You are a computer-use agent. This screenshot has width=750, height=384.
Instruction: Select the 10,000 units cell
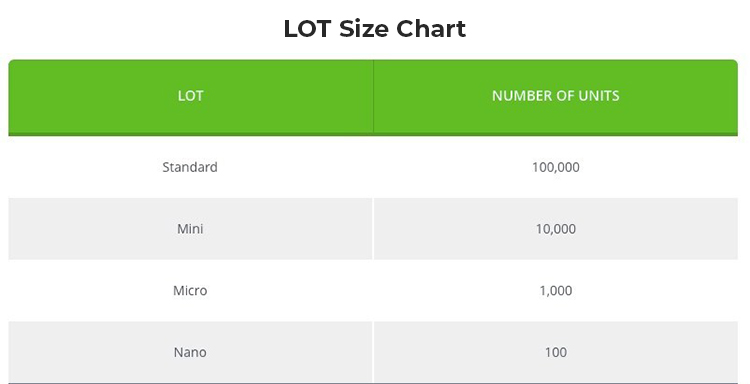555,229
